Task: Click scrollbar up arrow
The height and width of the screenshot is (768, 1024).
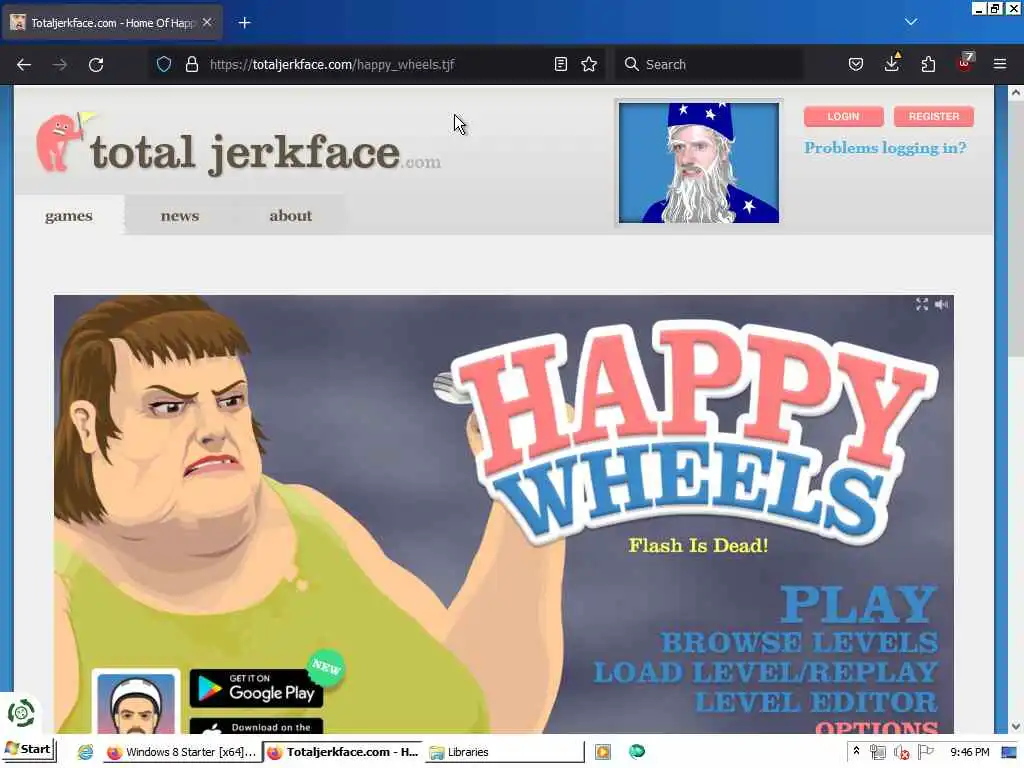Action: click(x=1016, y=93)
